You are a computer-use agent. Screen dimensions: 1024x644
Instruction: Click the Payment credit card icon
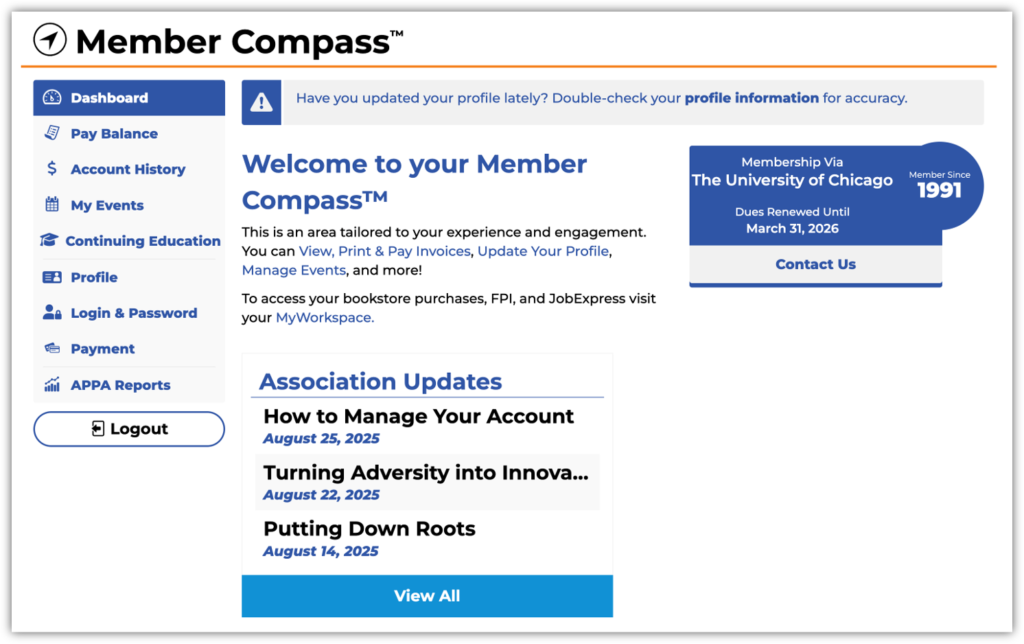52,349
